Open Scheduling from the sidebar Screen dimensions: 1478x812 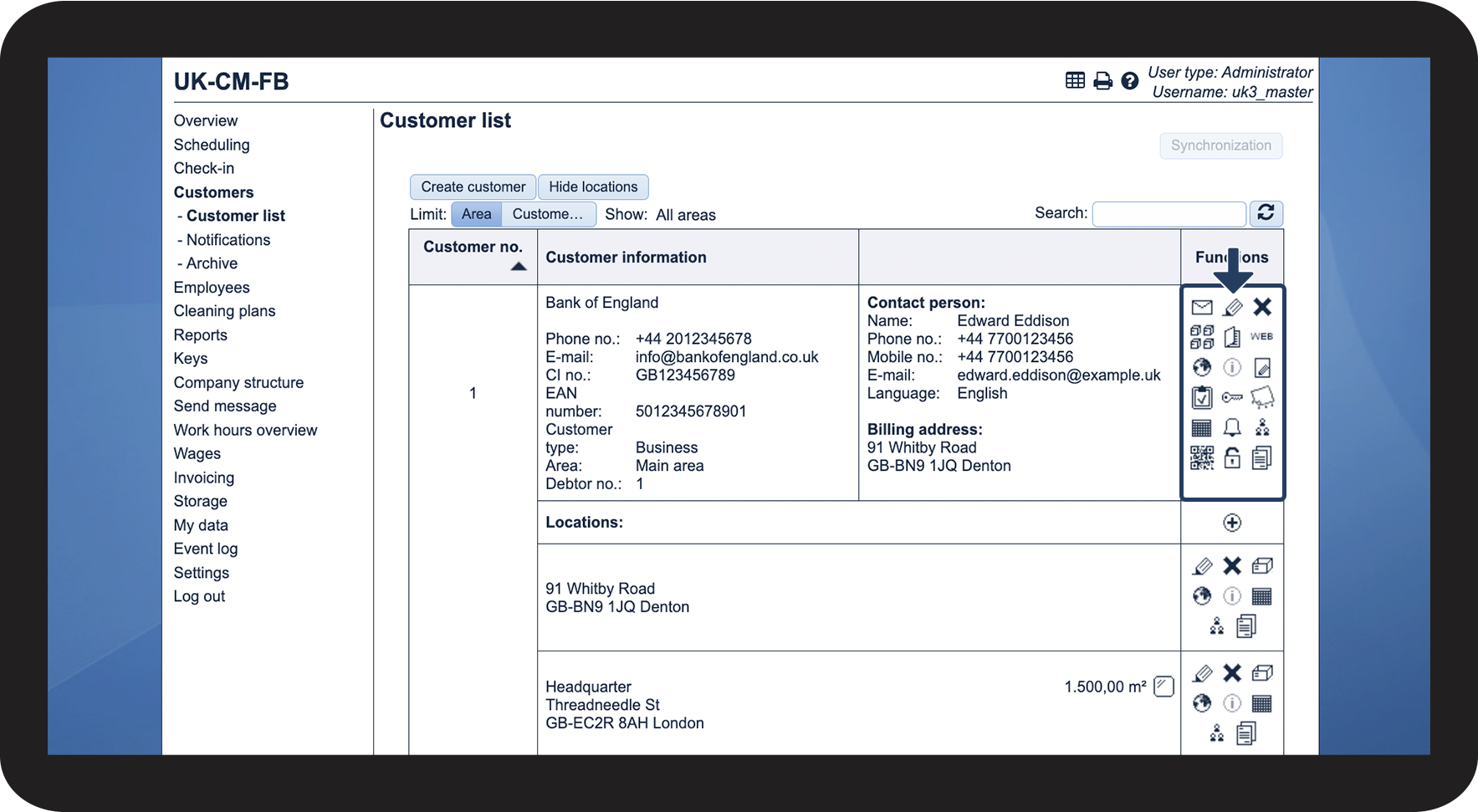(x=212, y=145)
